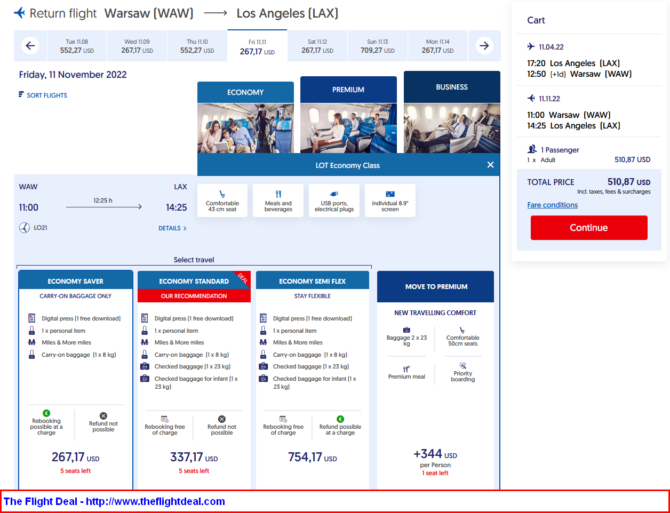Click the Premium meal icon

406,369
